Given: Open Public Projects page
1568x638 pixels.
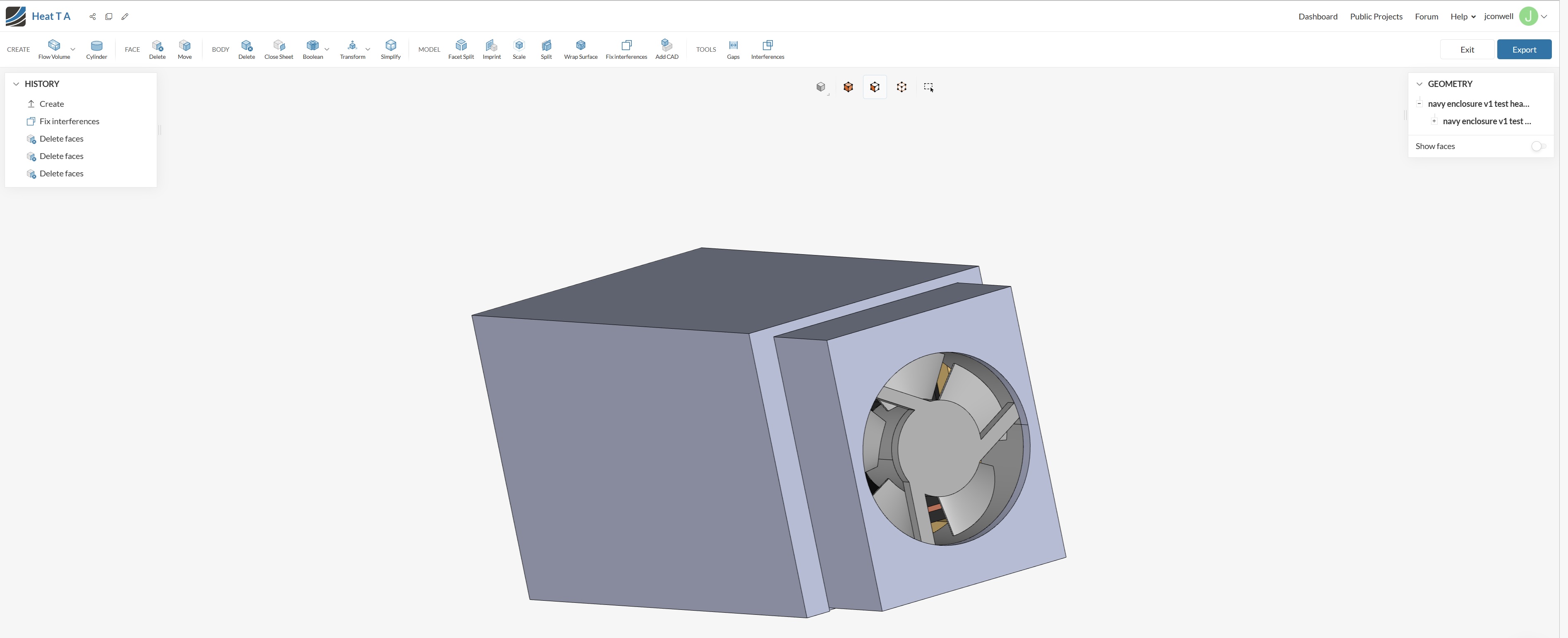Looking at the screenshot, I should coord(1376,17).
